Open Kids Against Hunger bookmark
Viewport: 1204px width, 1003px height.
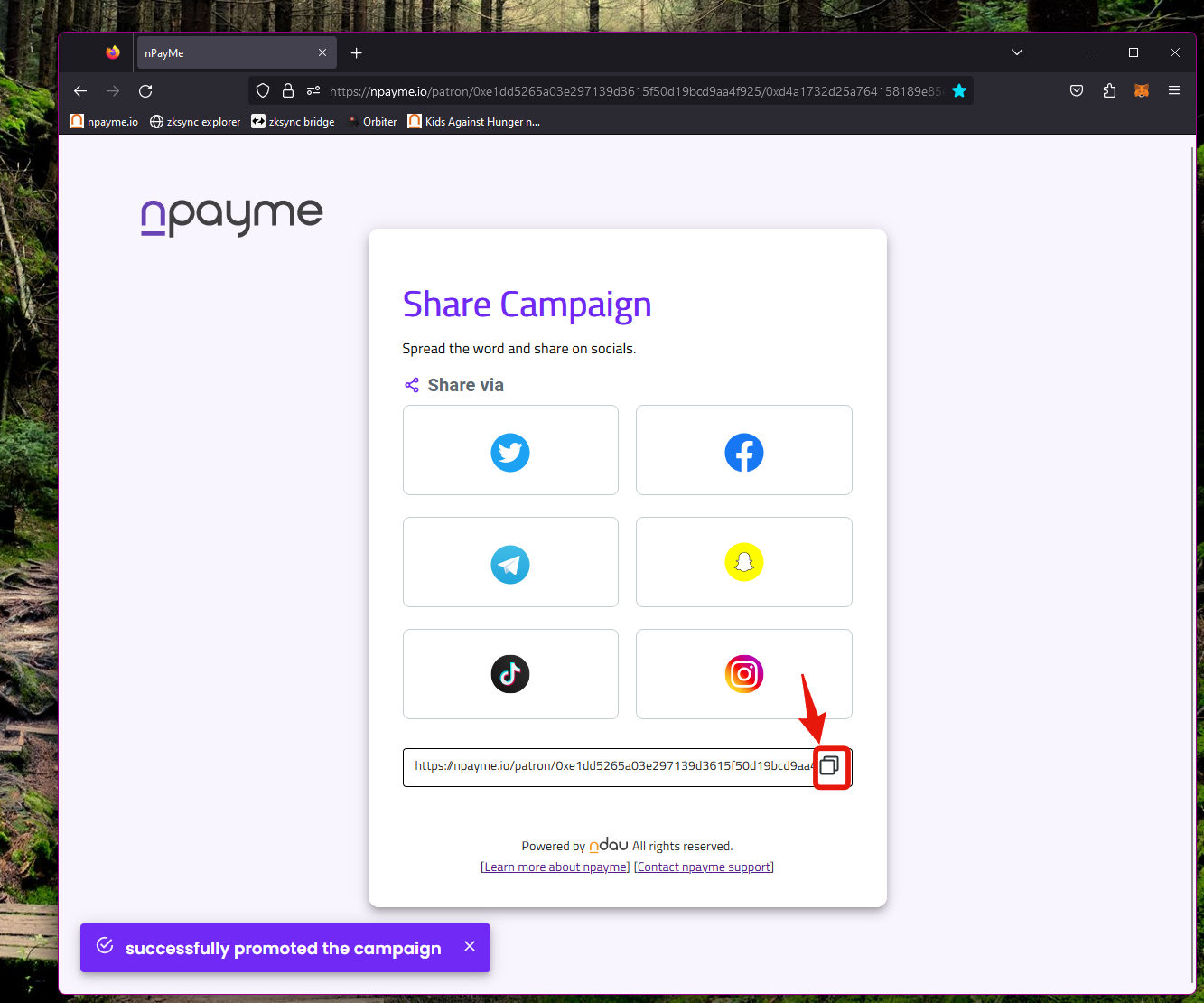coord(474,121)
